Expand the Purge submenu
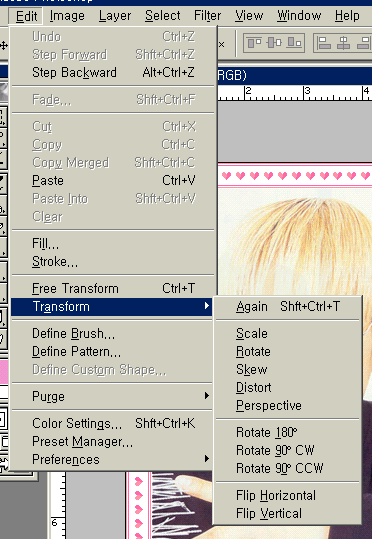This screenshot has width=372, height=539. point(113,396)
